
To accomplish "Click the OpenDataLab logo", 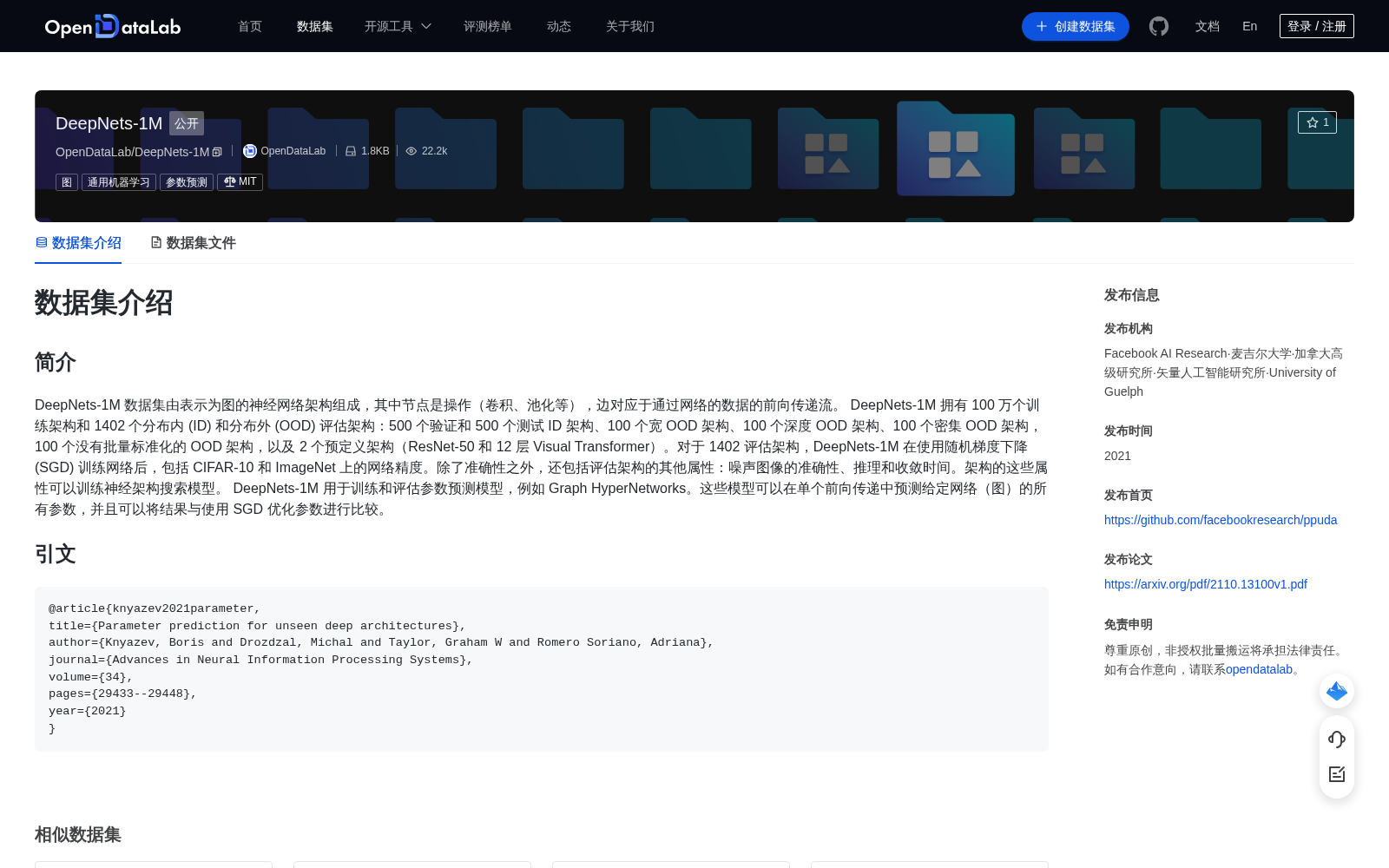I will pyautogui.click(x=113, y=26).
